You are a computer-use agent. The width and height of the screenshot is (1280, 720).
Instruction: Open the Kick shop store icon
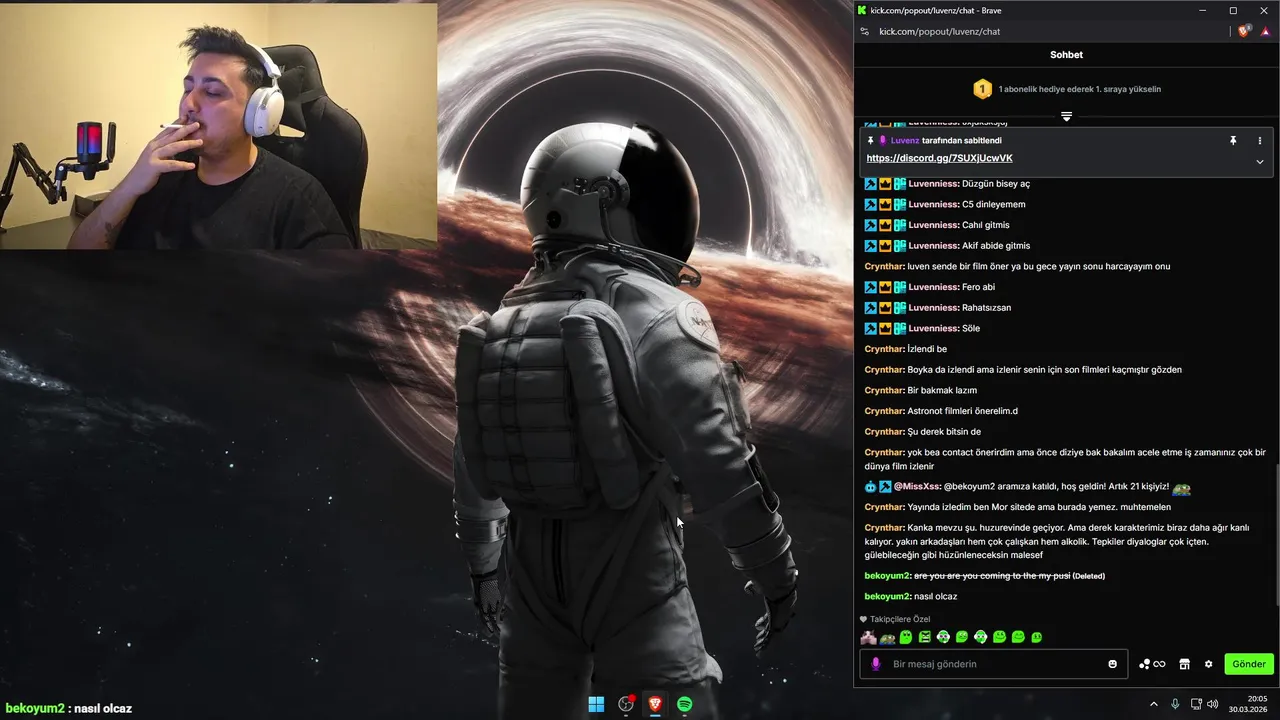(x=1184, y=664)
